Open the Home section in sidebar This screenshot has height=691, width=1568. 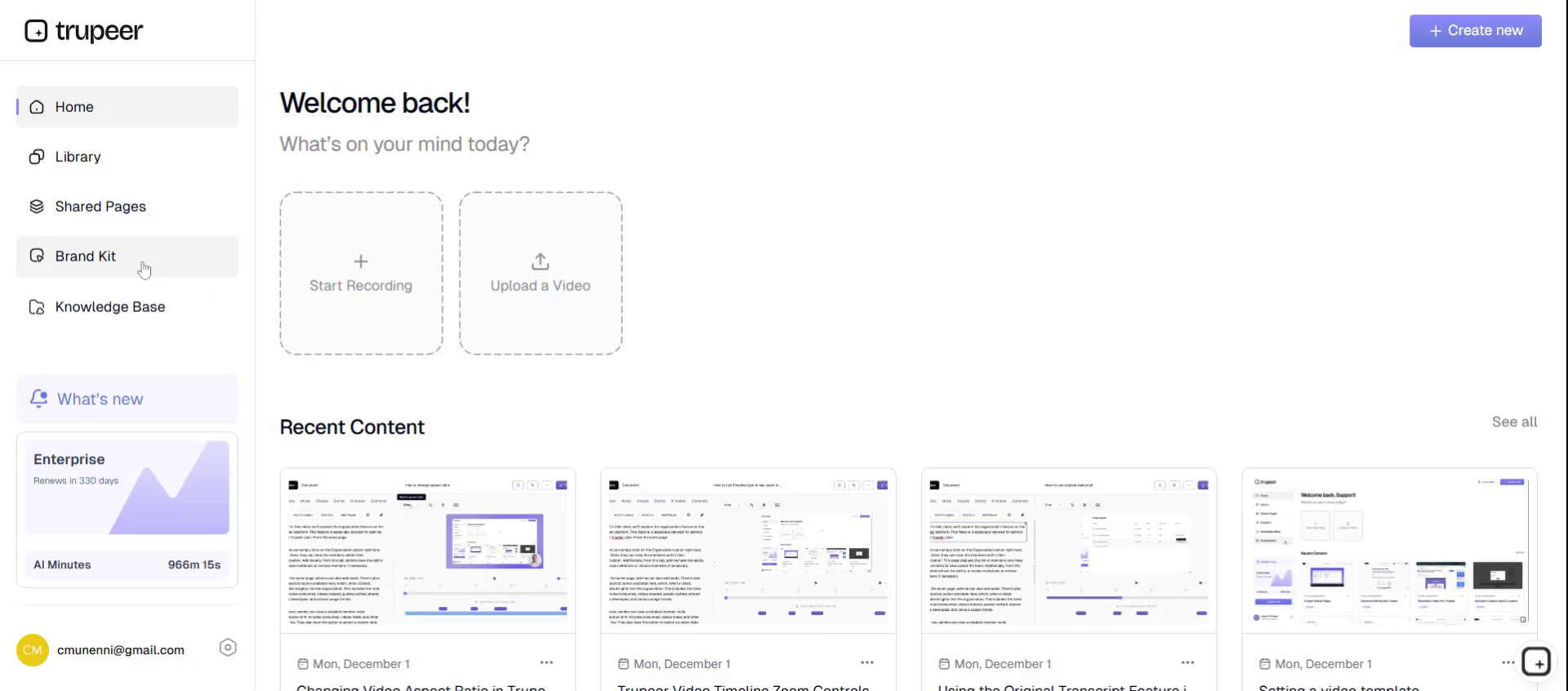coord(127,107)
